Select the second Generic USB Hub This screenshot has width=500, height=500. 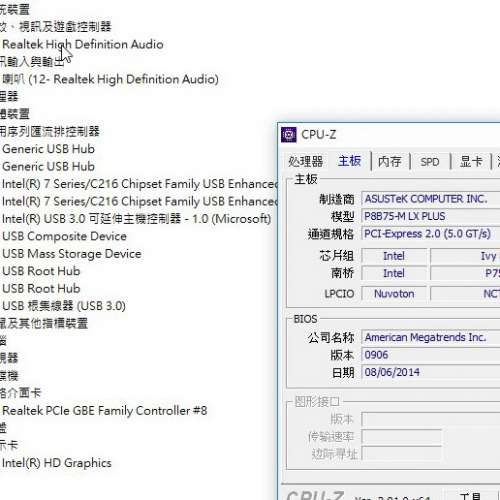(x=48, y=166)
